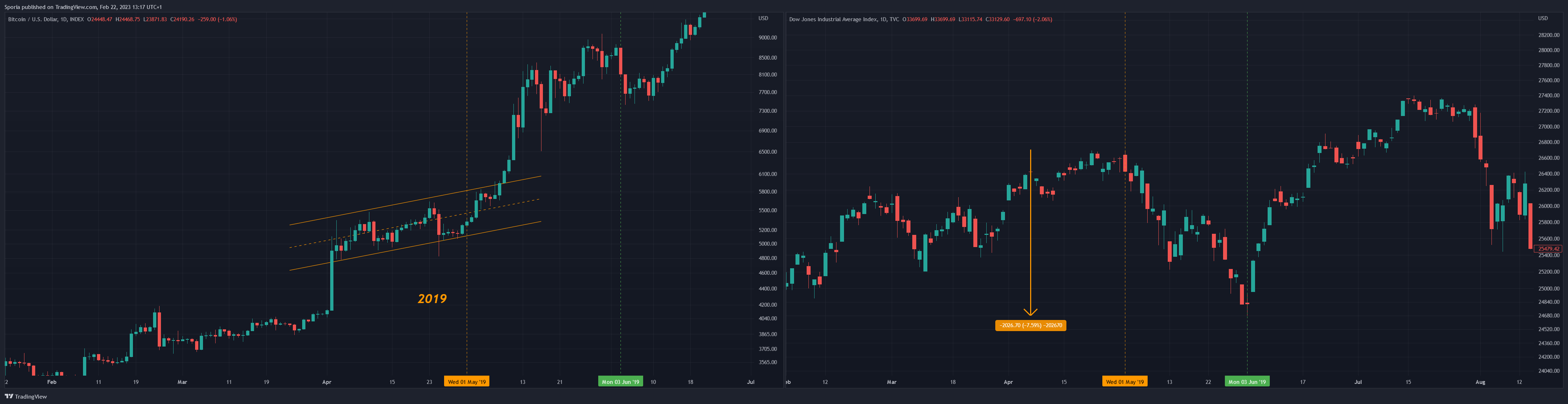
Task: Click the 26000.00 price axis label
Action: (x=1549, y=206)
